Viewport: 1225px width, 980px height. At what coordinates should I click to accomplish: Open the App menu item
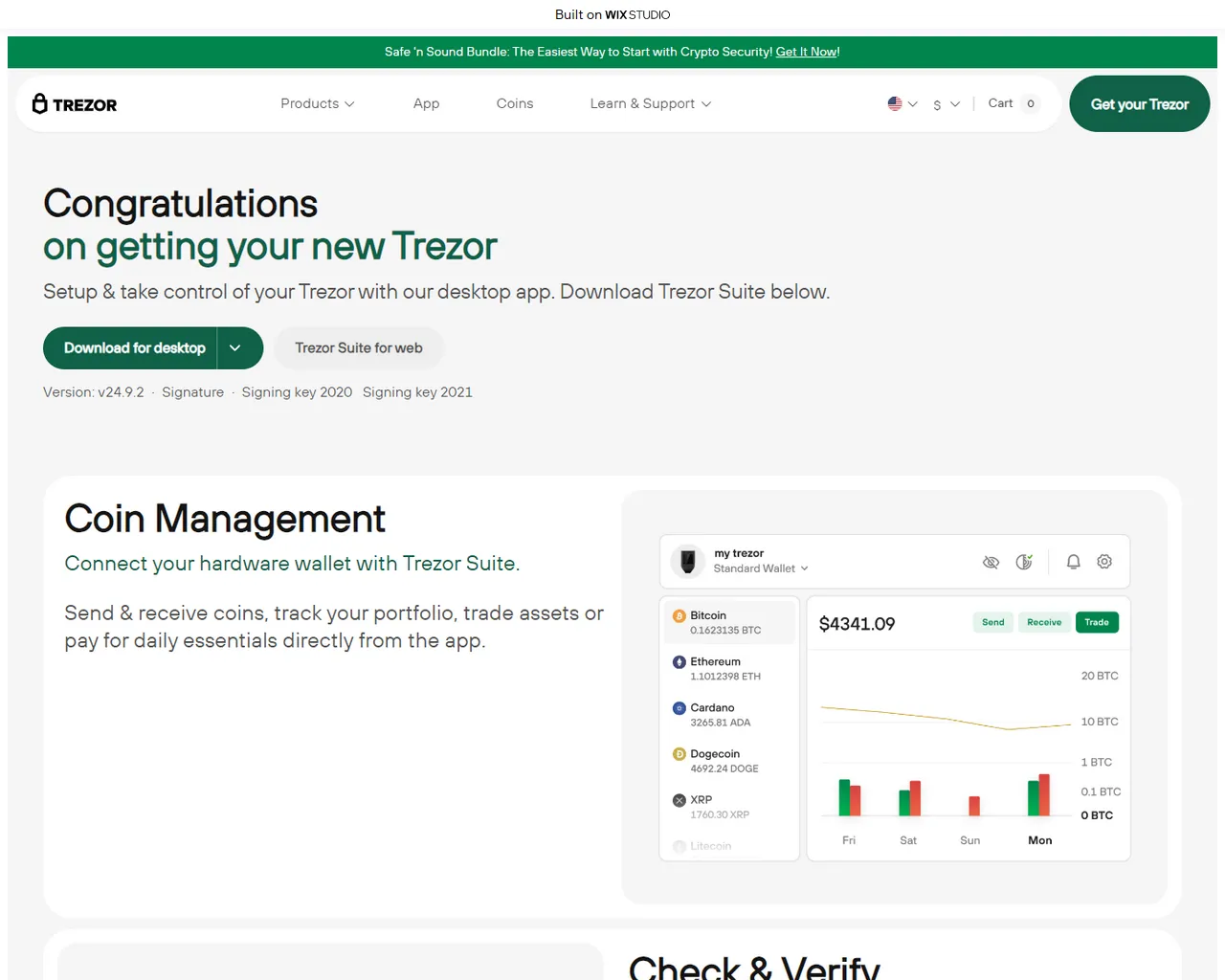[427, 103]
